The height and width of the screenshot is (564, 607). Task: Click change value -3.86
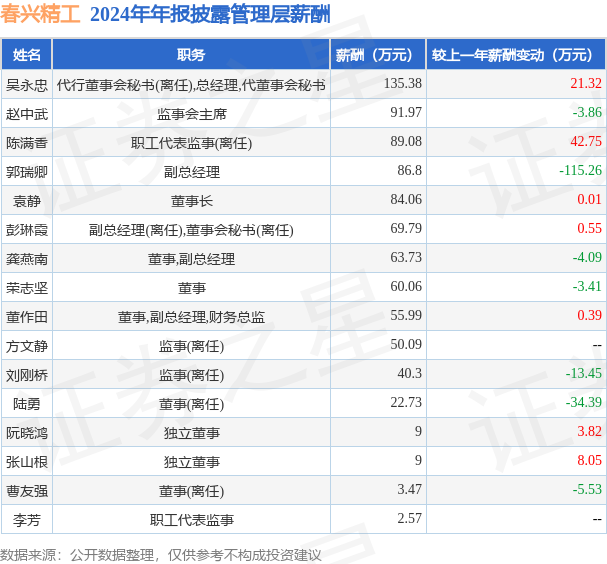[x=587, y=112]
